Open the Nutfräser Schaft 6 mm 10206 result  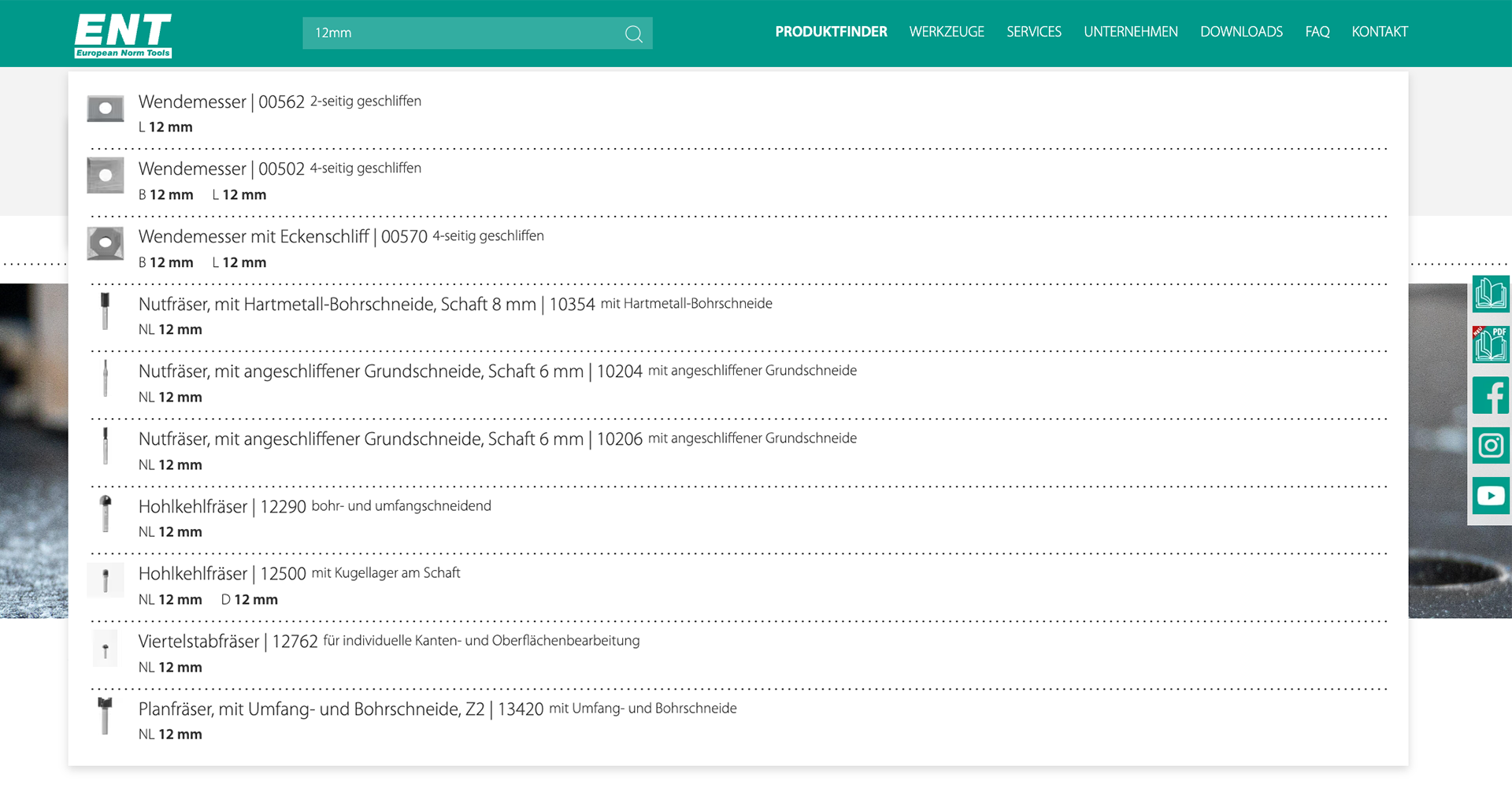pyautogui.click(x=391, y=439)
